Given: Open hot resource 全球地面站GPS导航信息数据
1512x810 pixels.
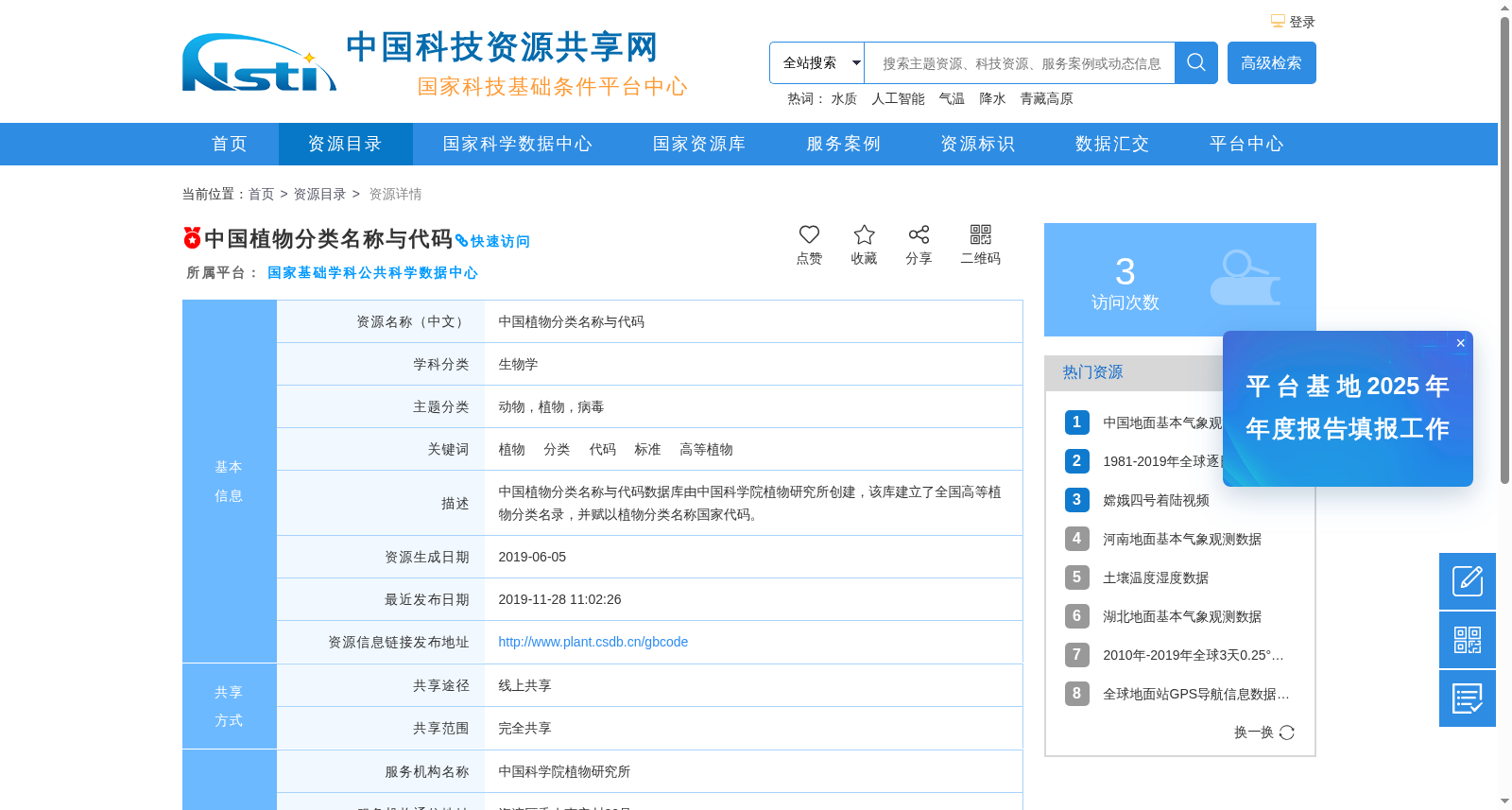Looking at the screenshot, I should pyautogui.click(x=1196, y=694).
